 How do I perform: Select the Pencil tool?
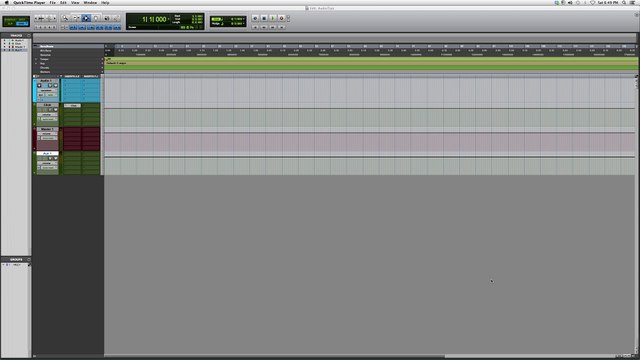(x=116, y=18)
